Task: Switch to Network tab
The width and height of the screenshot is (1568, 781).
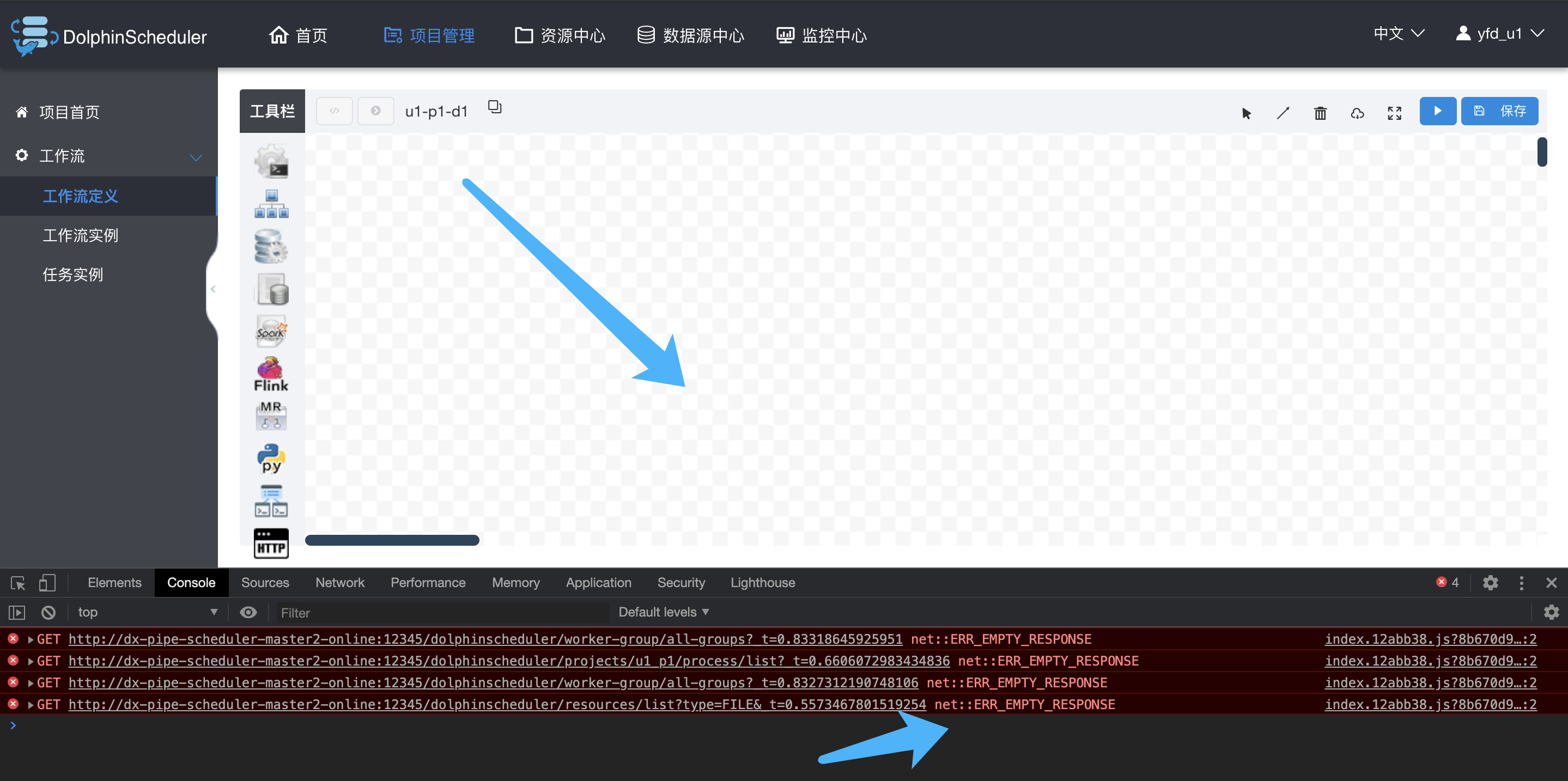Action: pyautogui.click(x=339, y=583)
